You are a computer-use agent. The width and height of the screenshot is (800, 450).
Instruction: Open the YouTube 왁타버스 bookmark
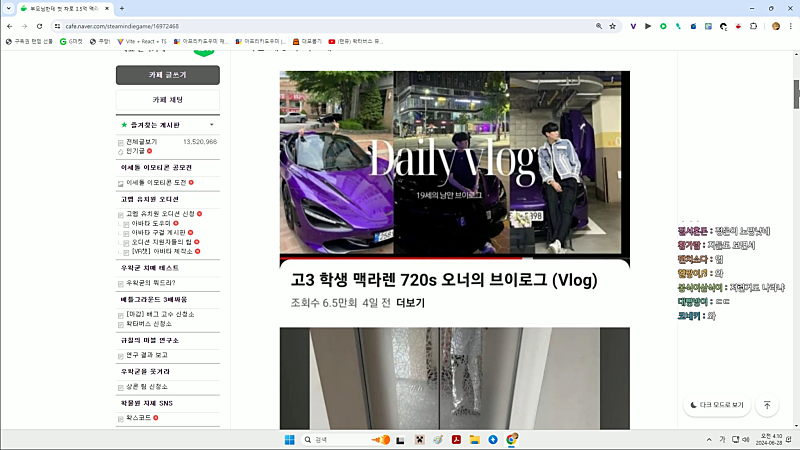pyautogui.click(x=356, y=41)
